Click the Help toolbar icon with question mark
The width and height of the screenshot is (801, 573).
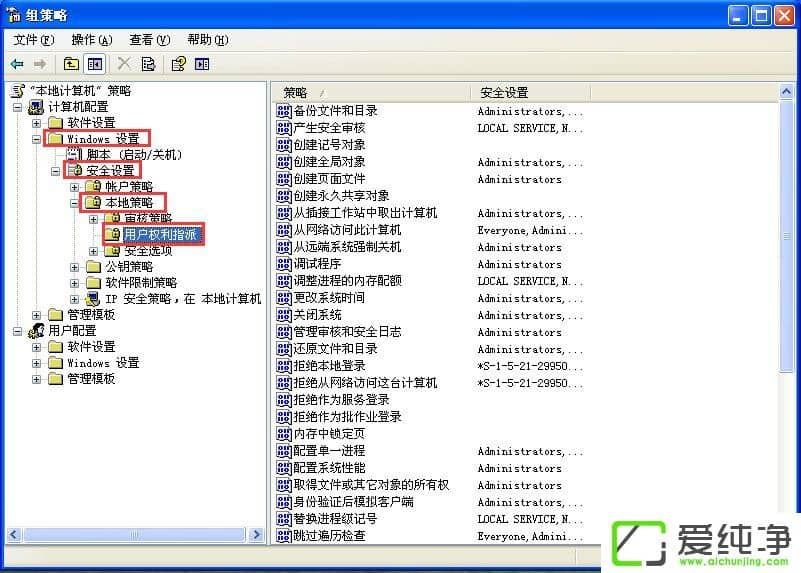(178, 64)
